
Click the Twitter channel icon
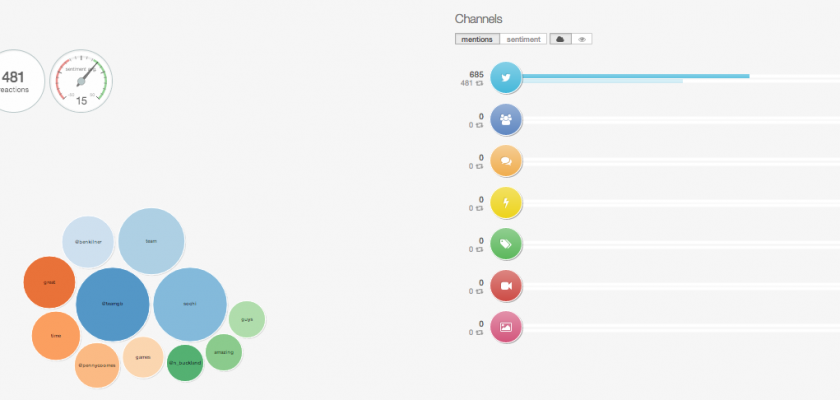tap(507, 78)
